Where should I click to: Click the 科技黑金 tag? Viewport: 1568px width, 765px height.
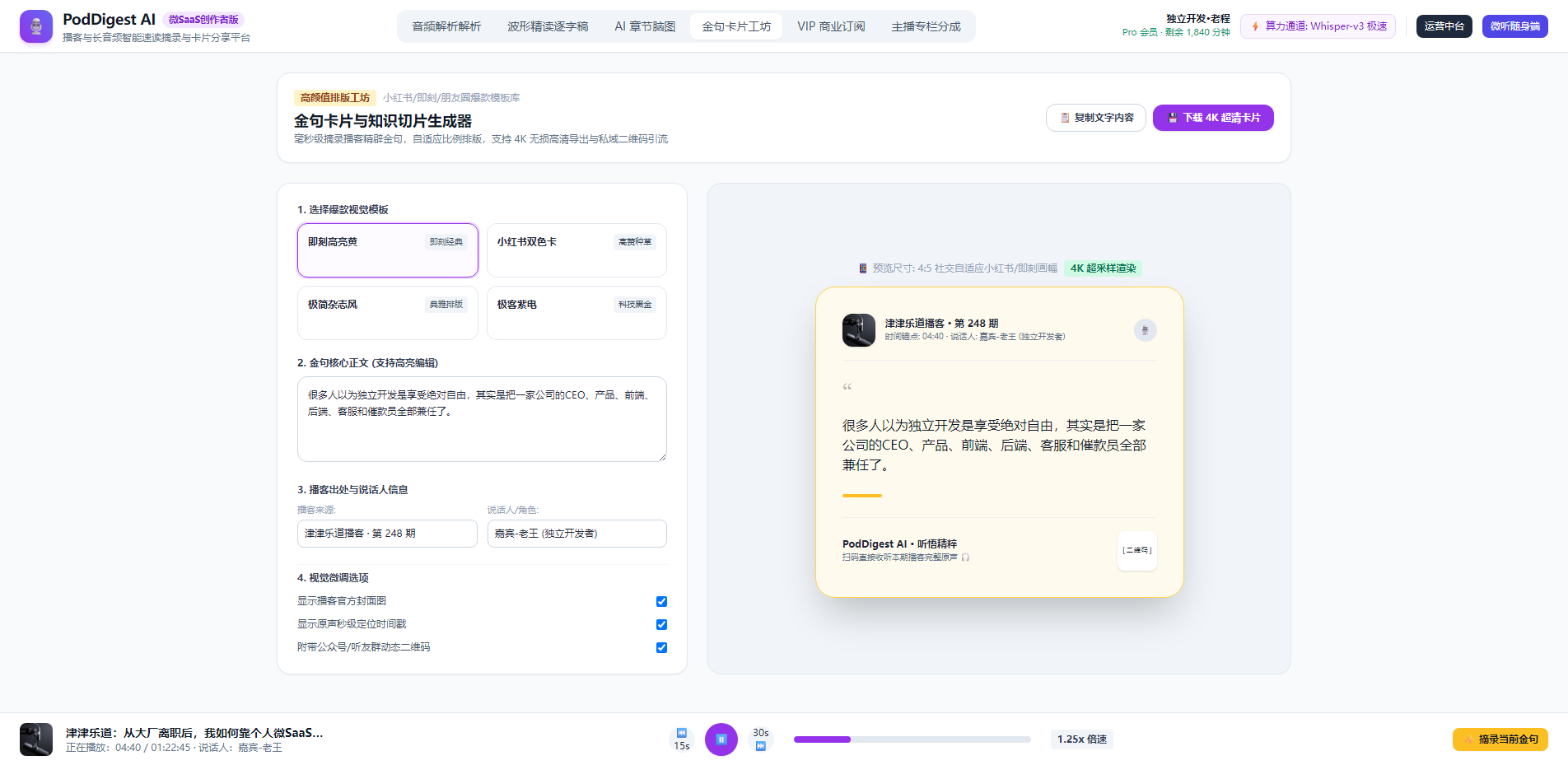coord(635,305)
